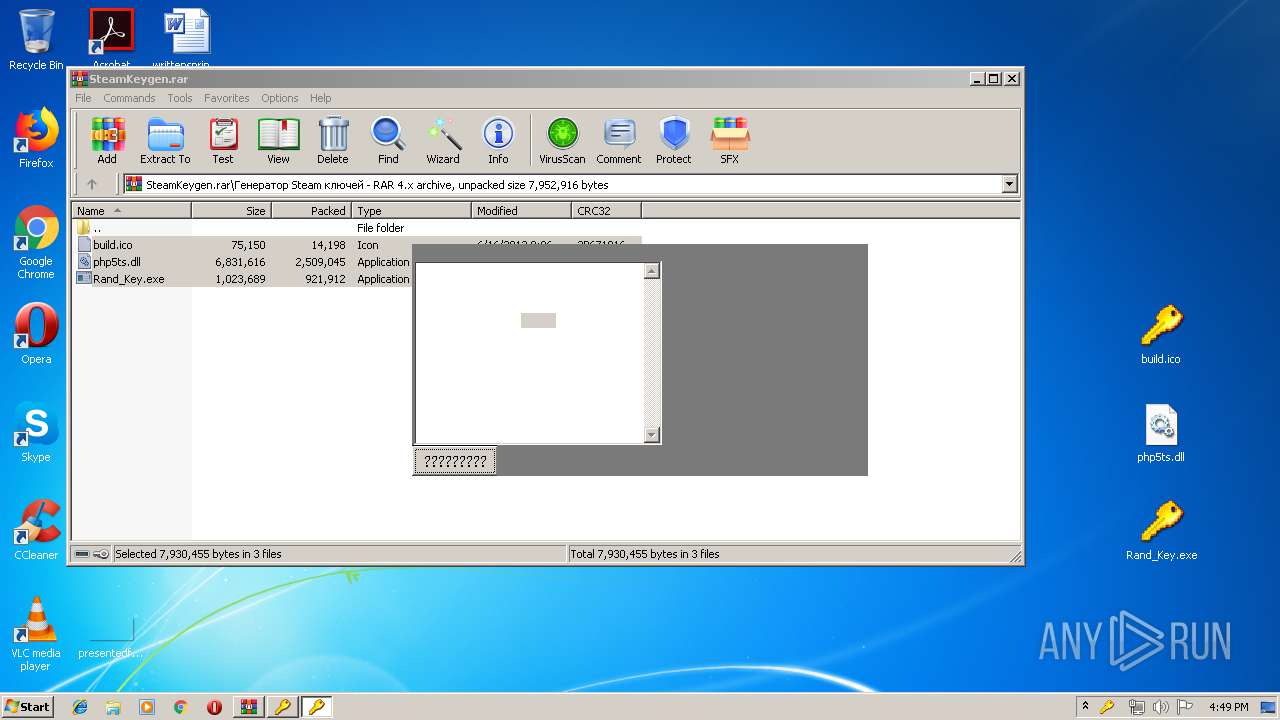1280x720 pixels.
Task: Open the Tools menu
Action: click(x=180, y=98)
